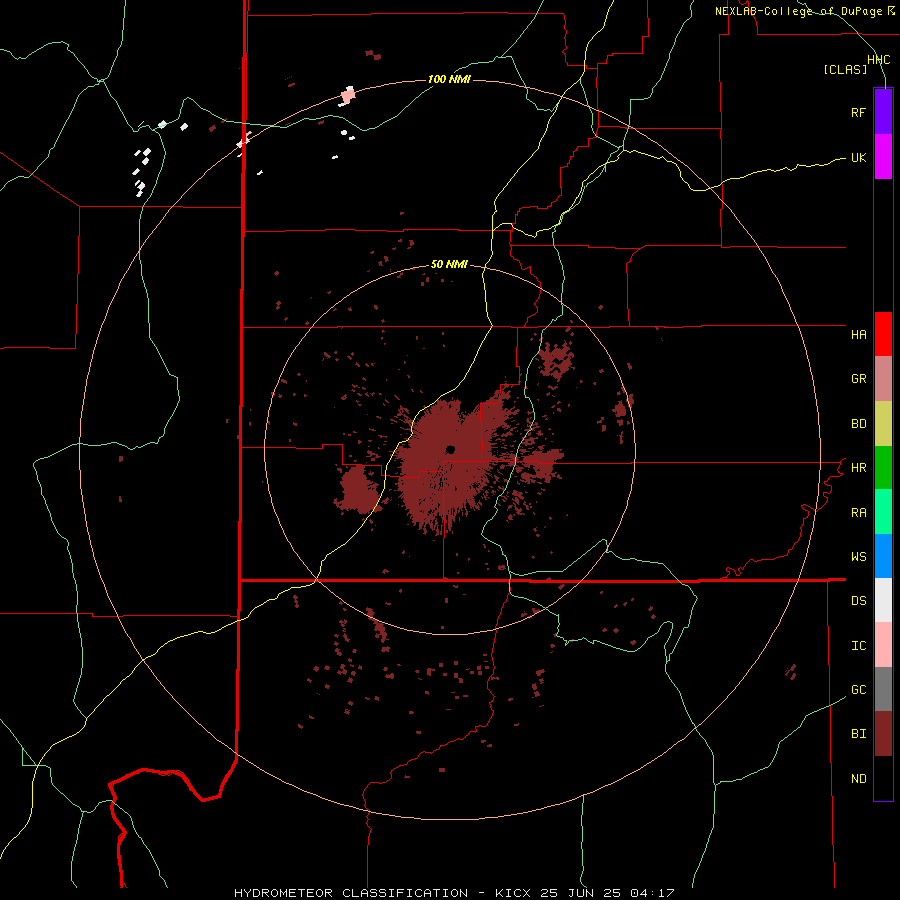Click the HHC product code label

[x=878, y=60]
